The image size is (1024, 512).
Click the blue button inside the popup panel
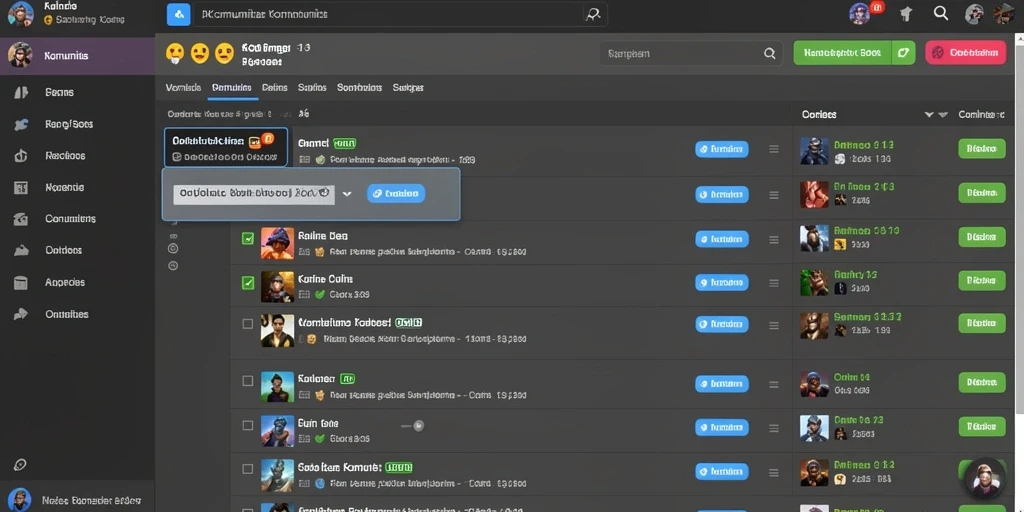[396, 193]
